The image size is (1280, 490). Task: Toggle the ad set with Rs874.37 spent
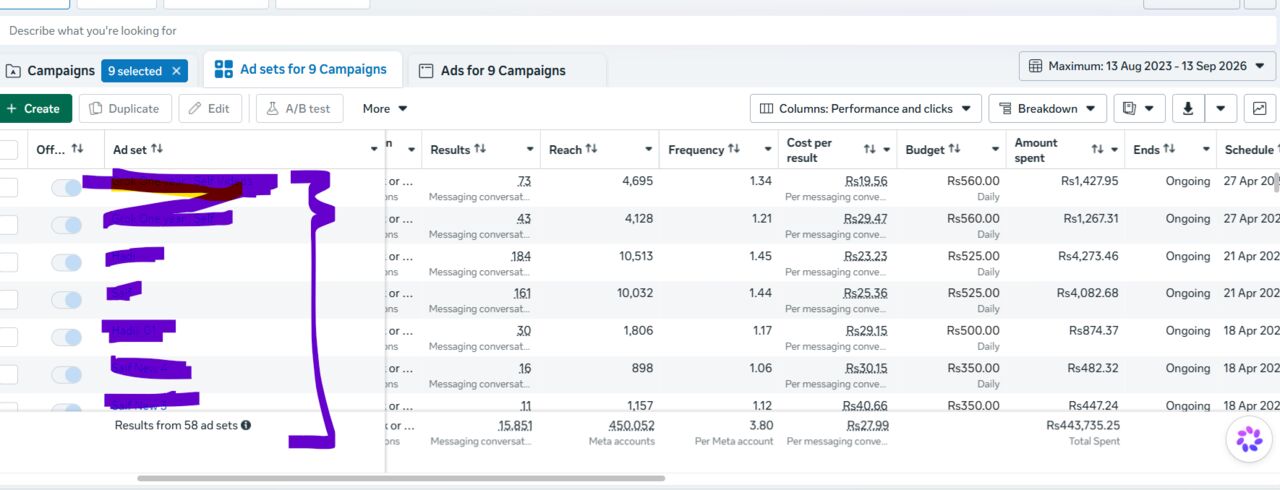(66, 337)
